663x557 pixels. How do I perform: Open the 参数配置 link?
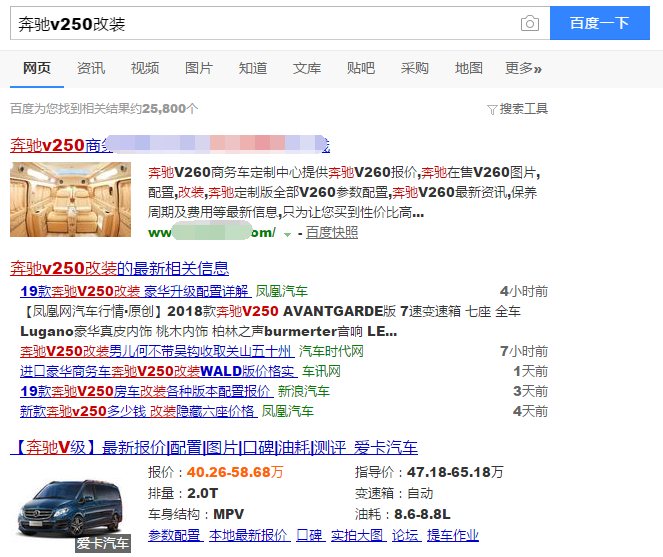(x=175, y=535)
